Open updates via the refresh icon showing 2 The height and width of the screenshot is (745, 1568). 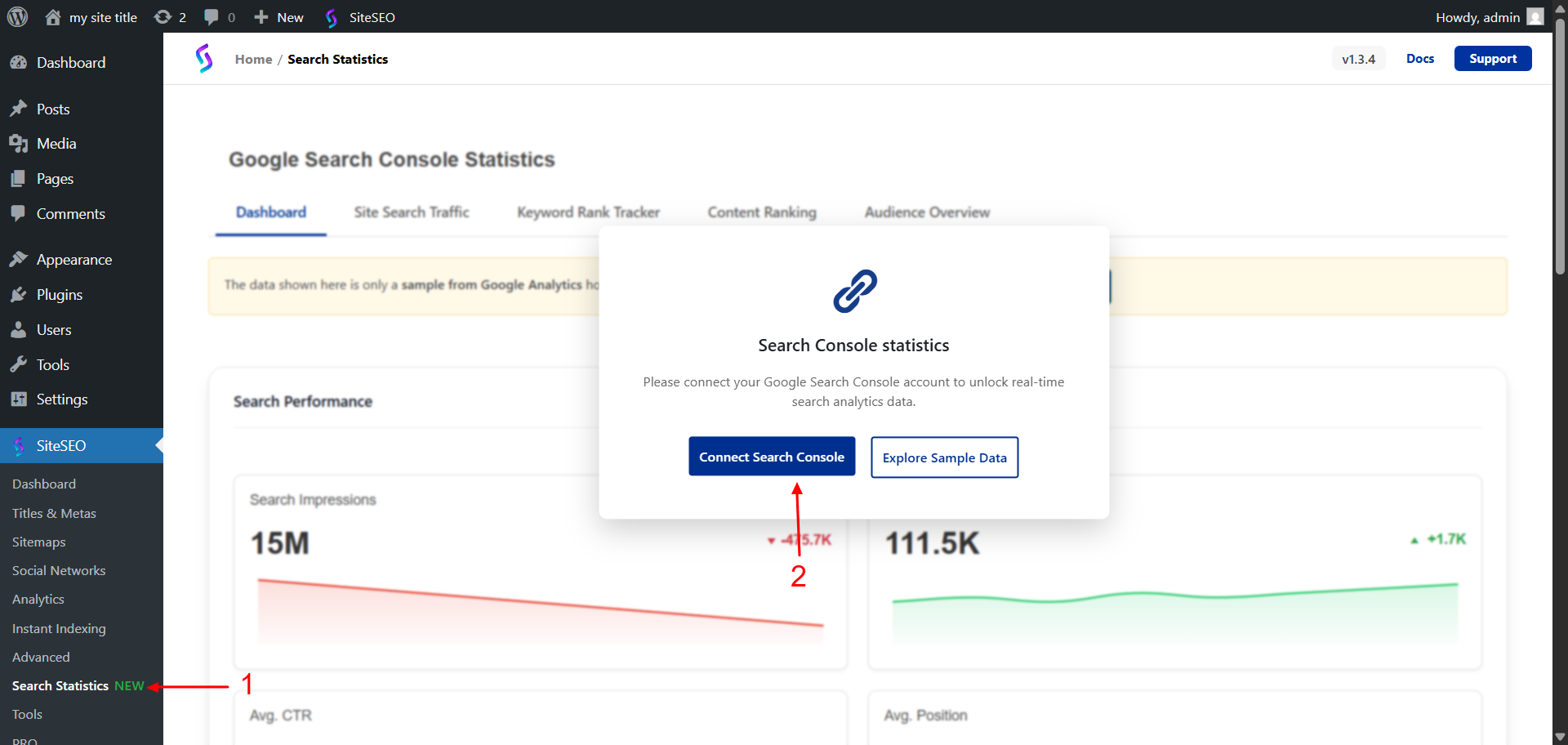pos(163,16)
